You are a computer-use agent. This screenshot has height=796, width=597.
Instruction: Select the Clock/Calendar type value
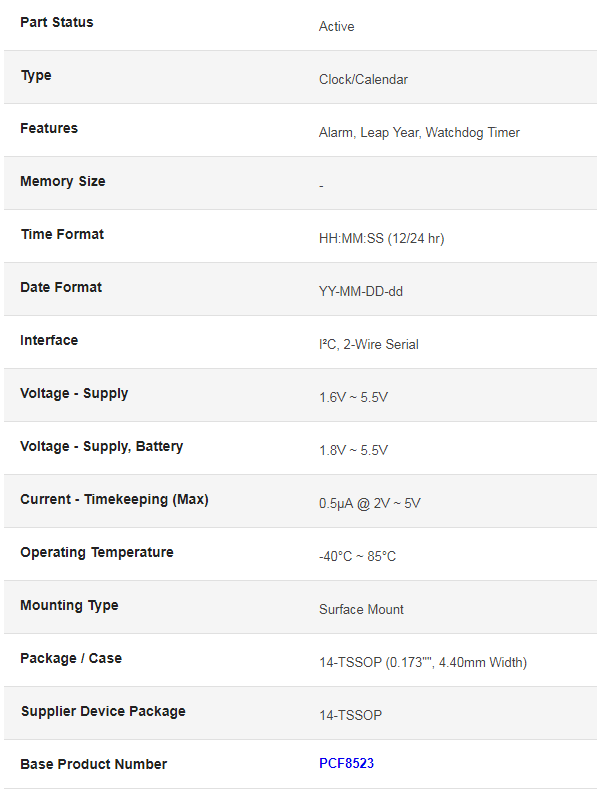[363, 79]
